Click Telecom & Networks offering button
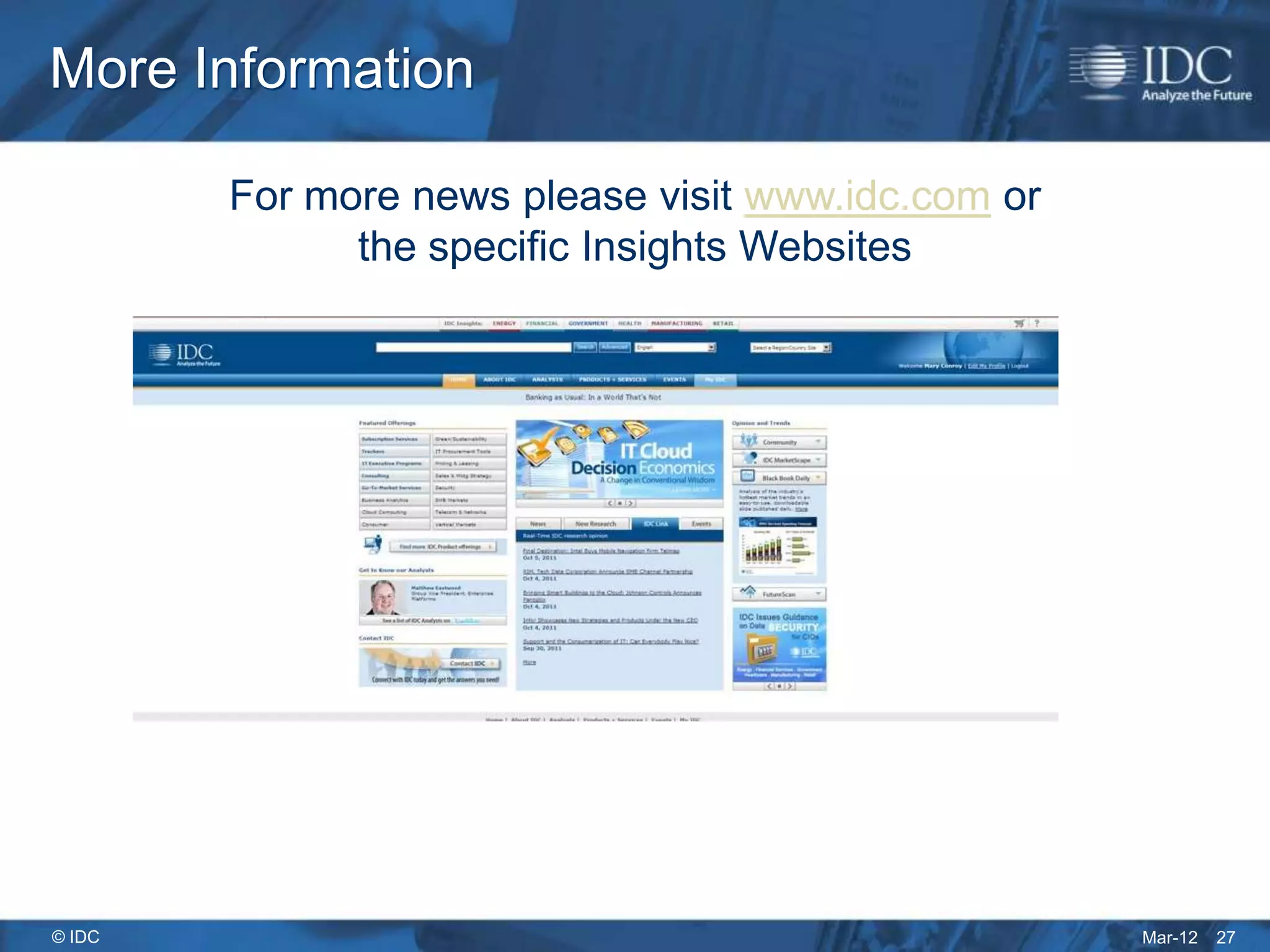 coord(469,513)
